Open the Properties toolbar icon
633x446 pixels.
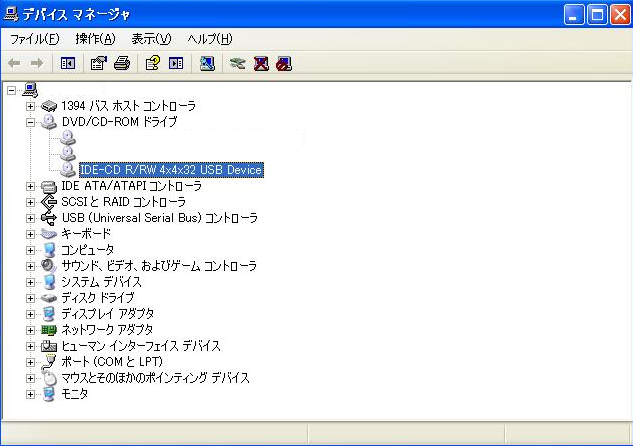(x=99, y=63)
